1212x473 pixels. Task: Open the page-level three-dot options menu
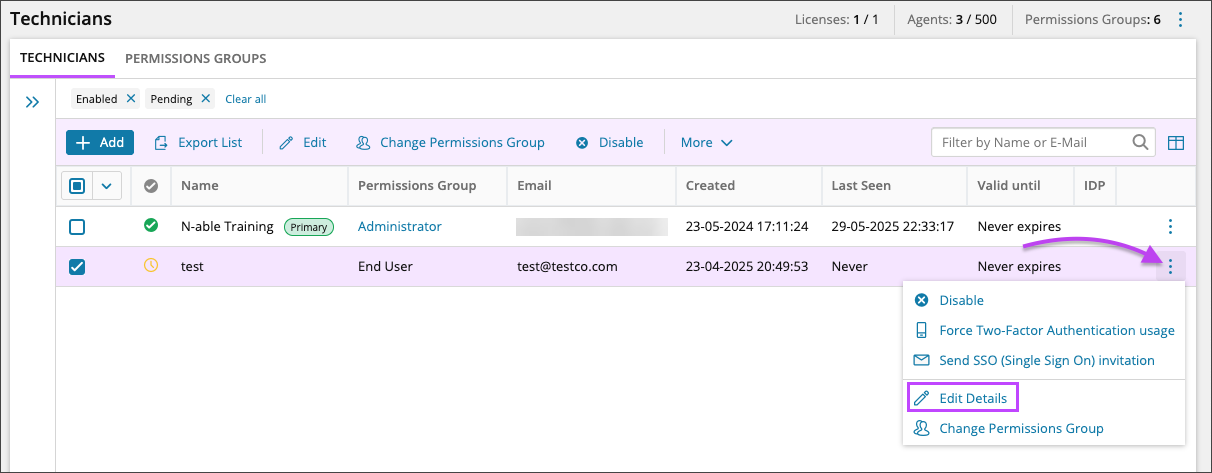pyautogui.click(x=1180, y=19)
